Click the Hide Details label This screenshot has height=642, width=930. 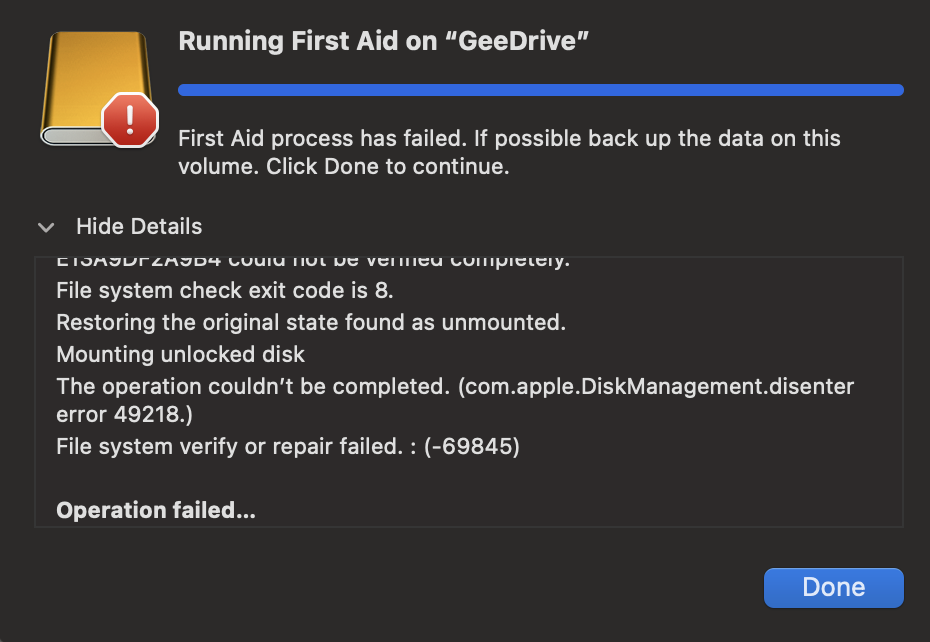139,227
